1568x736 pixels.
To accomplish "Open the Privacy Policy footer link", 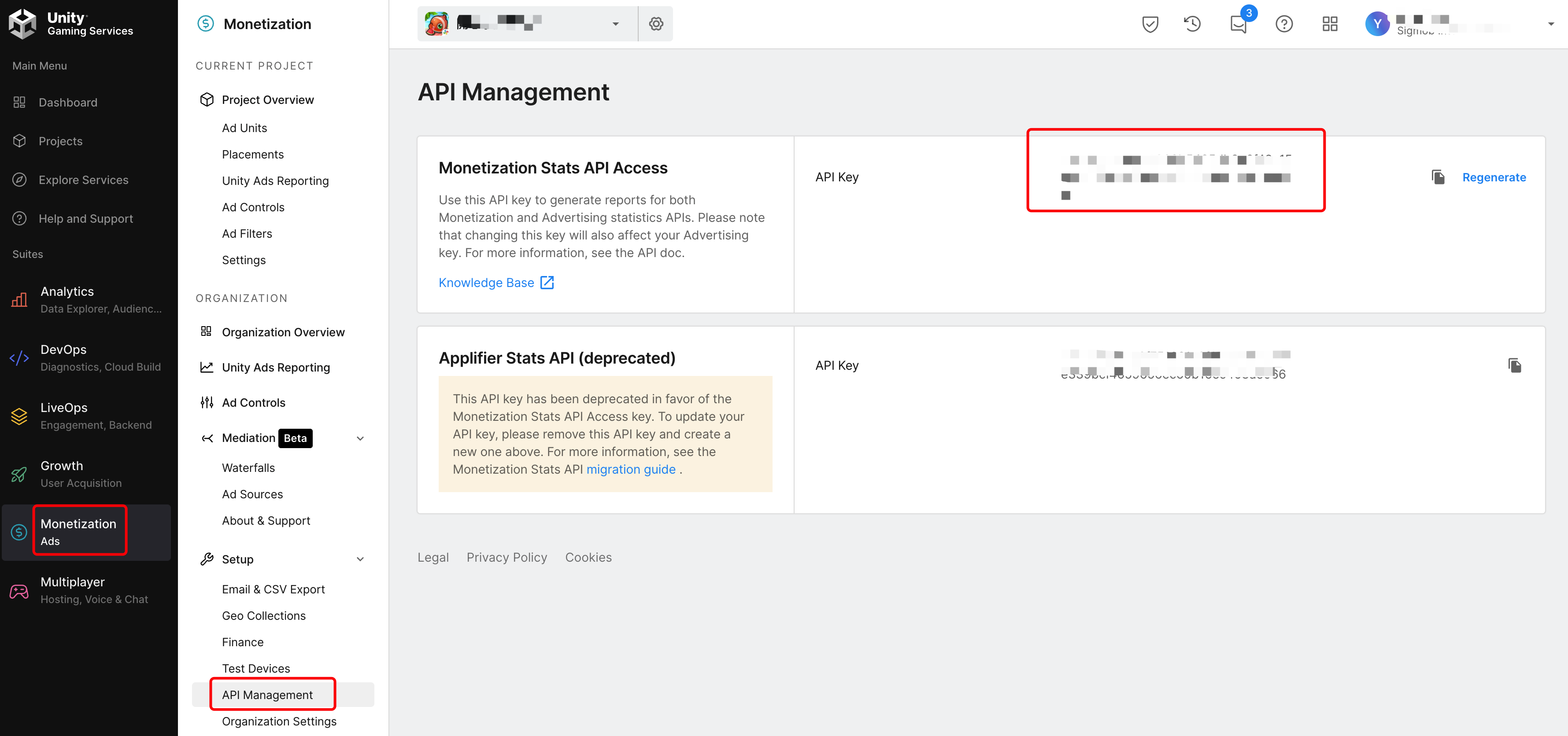I will point(507,557).
